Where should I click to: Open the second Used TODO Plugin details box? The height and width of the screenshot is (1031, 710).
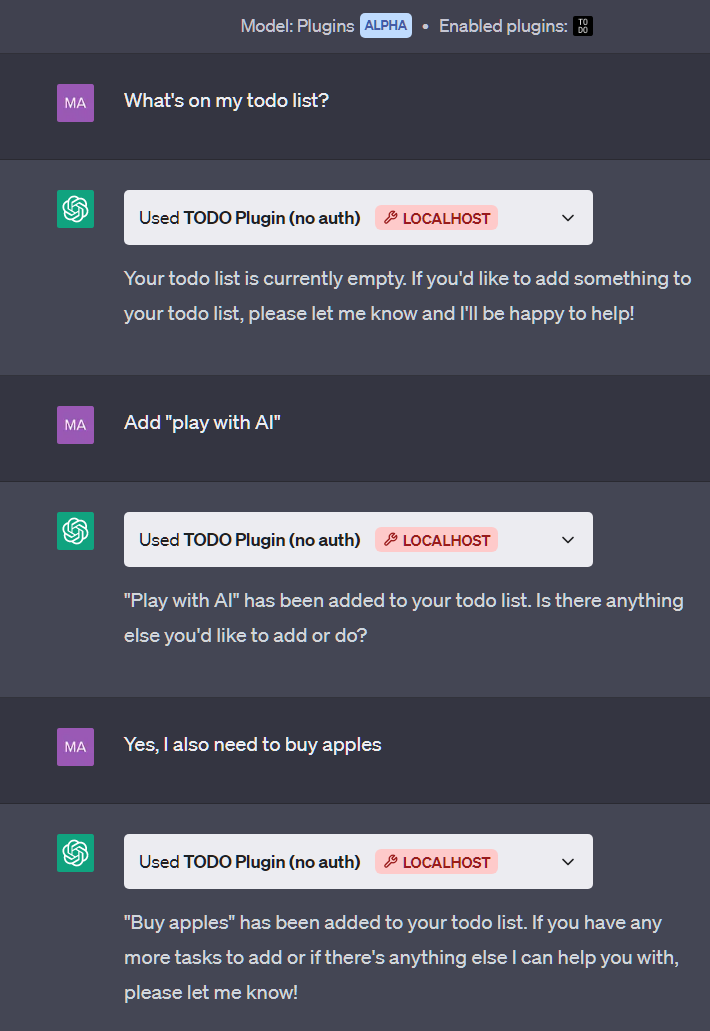(250, 540)
